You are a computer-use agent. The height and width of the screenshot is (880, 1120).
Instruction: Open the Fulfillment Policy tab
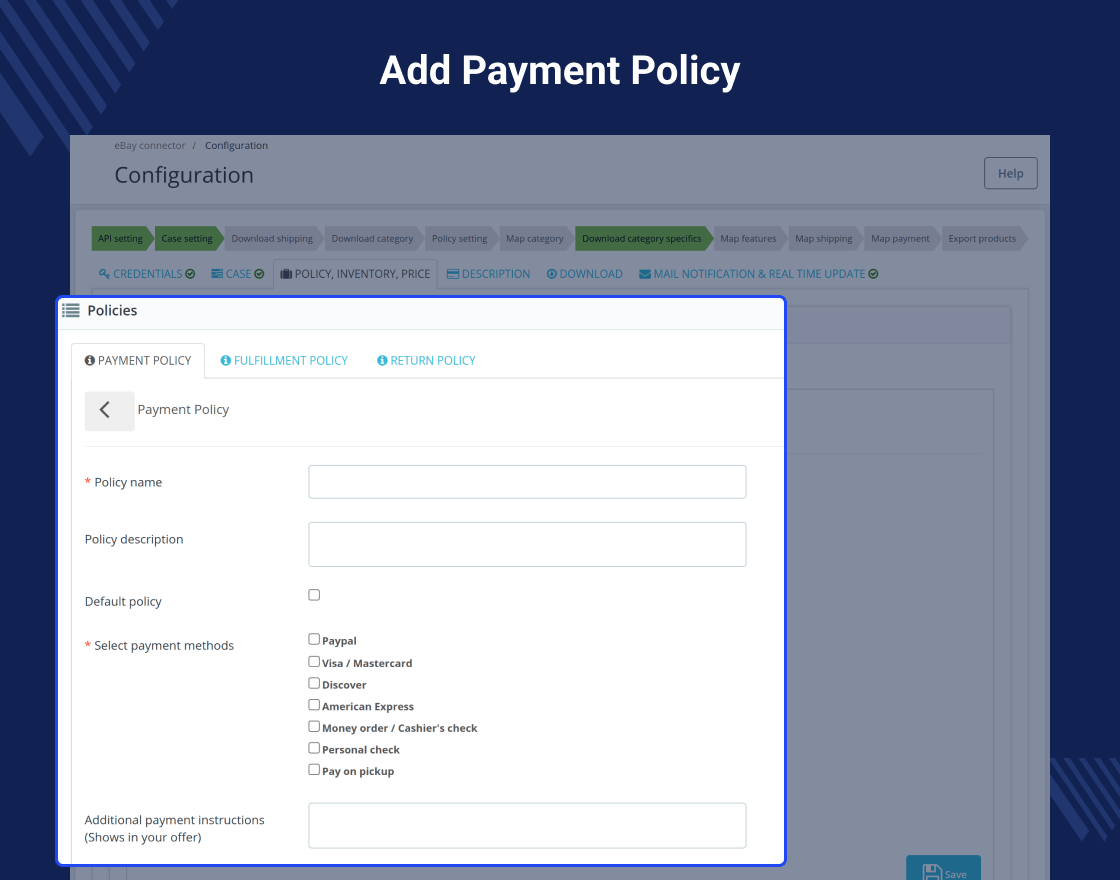tap(284, 361)
